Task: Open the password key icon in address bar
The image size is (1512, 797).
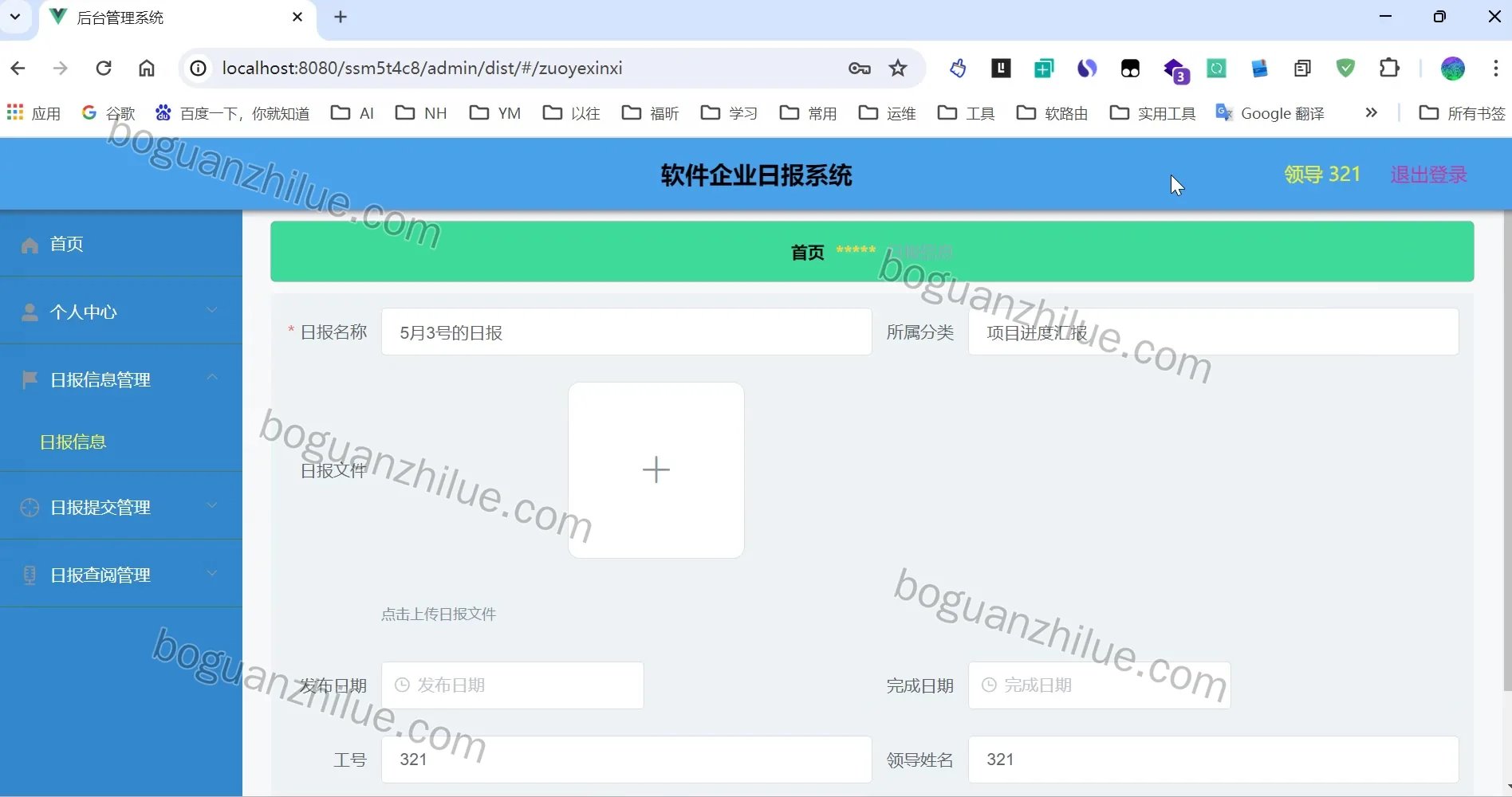Action: (859, 69)
